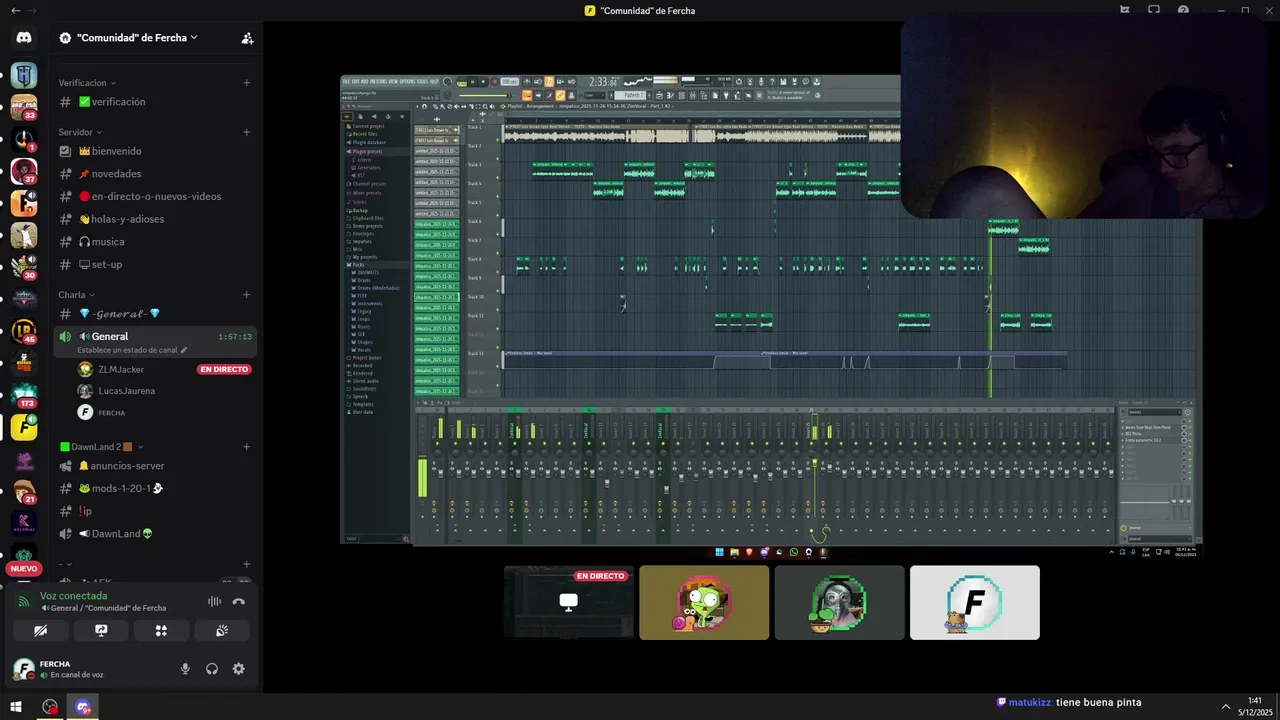
Task: Select the green alien avatar participant tile
Action: pyautogui.click(x=704, y=602)
